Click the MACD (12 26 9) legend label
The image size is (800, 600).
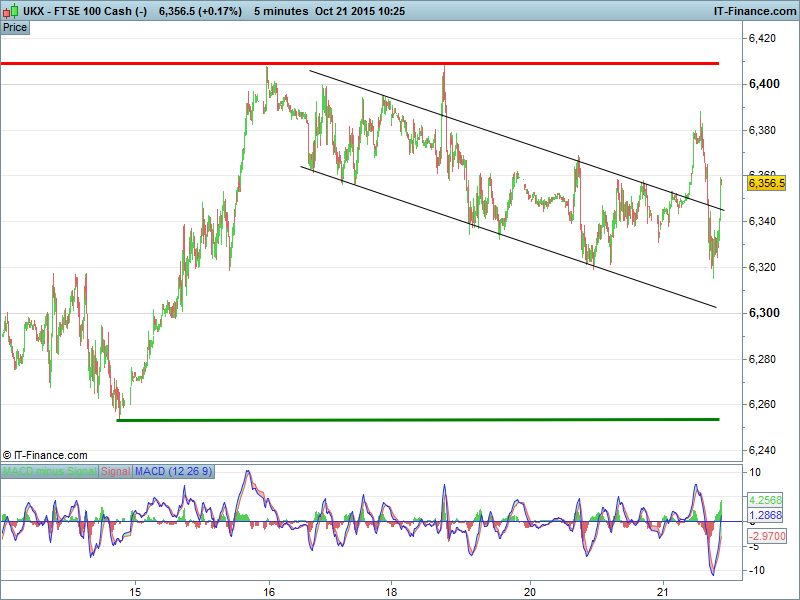point(176,471)
